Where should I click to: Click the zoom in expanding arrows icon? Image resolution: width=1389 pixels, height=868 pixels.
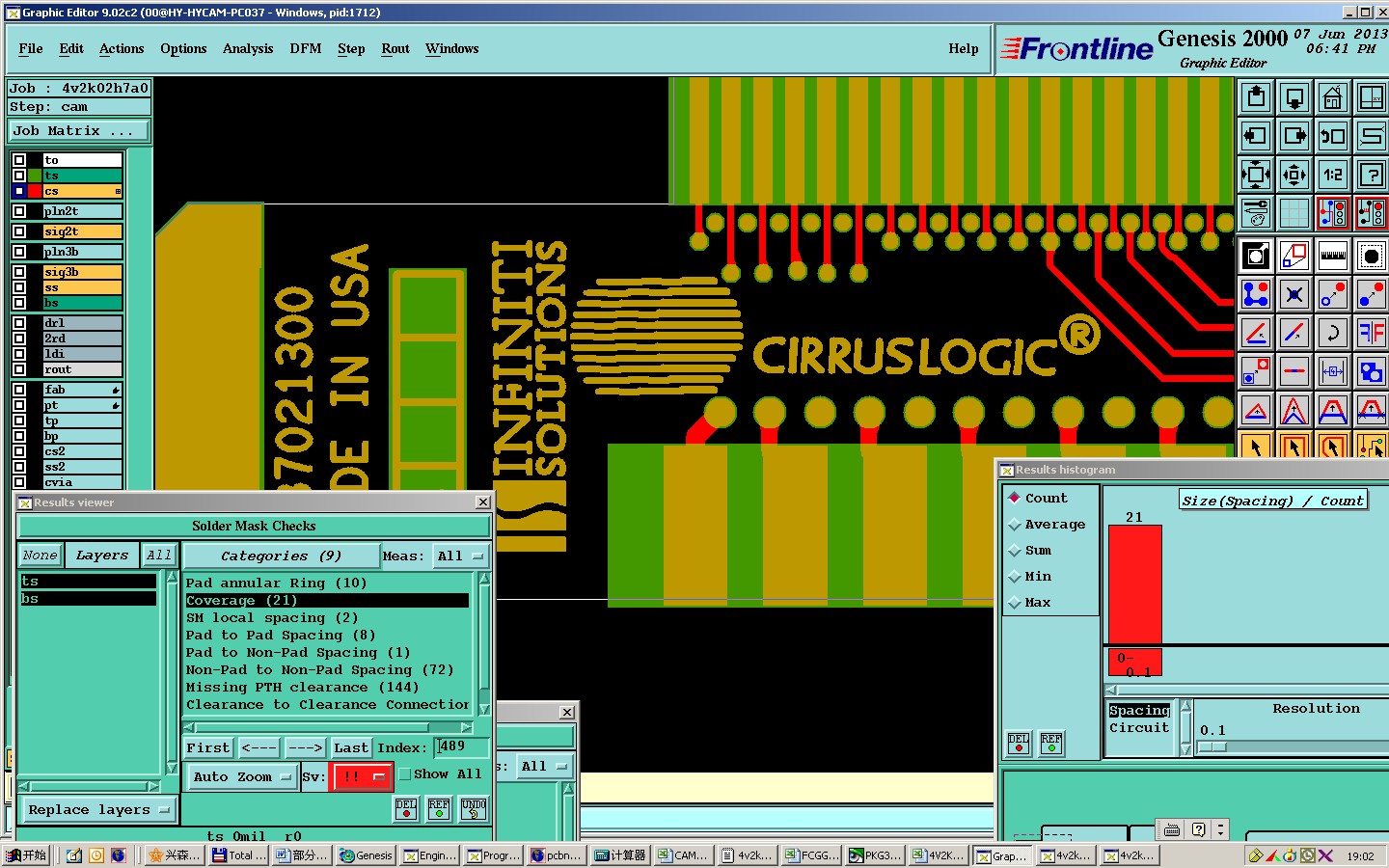coord(1256,175)
